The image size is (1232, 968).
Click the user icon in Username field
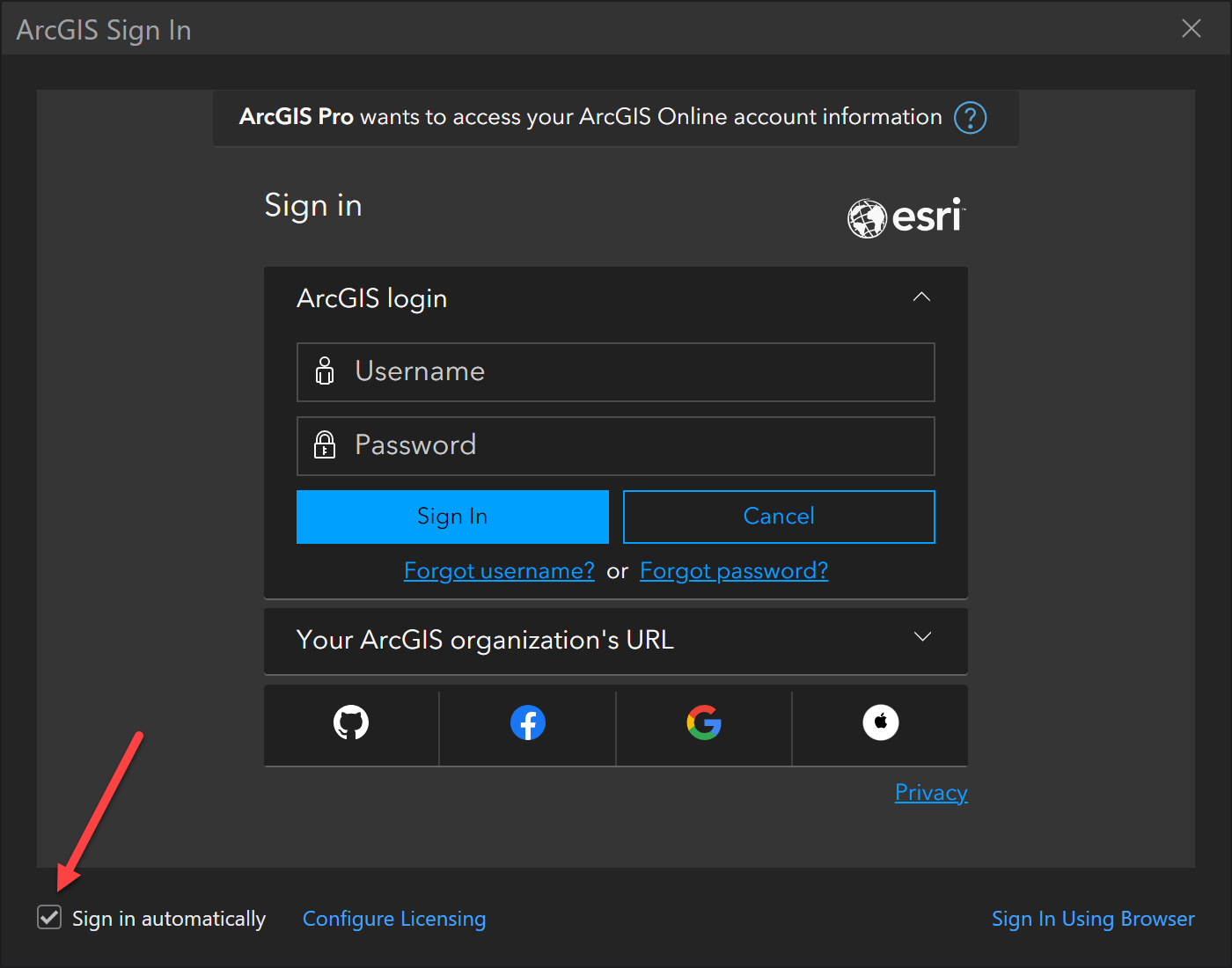pyautogui.click(x=325, y=371)
